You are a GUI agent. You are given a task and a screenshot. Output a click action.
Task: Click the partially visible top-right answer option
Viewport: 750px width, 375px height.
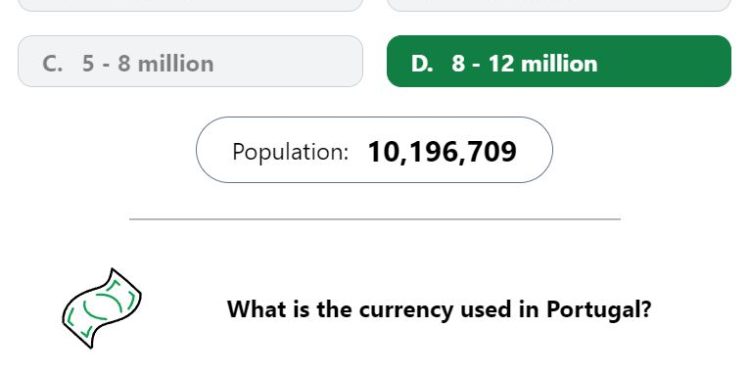click(x=559, y=5)
